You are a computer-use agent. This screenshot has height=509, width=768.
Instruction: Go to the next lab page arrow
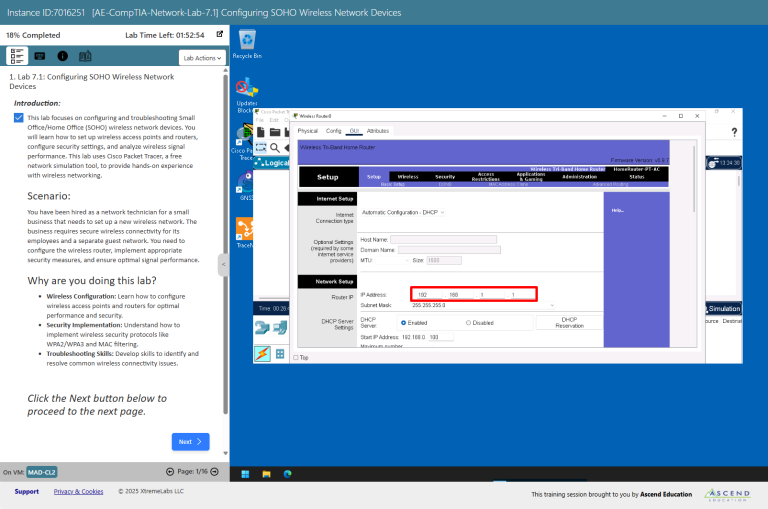[215, 472]
